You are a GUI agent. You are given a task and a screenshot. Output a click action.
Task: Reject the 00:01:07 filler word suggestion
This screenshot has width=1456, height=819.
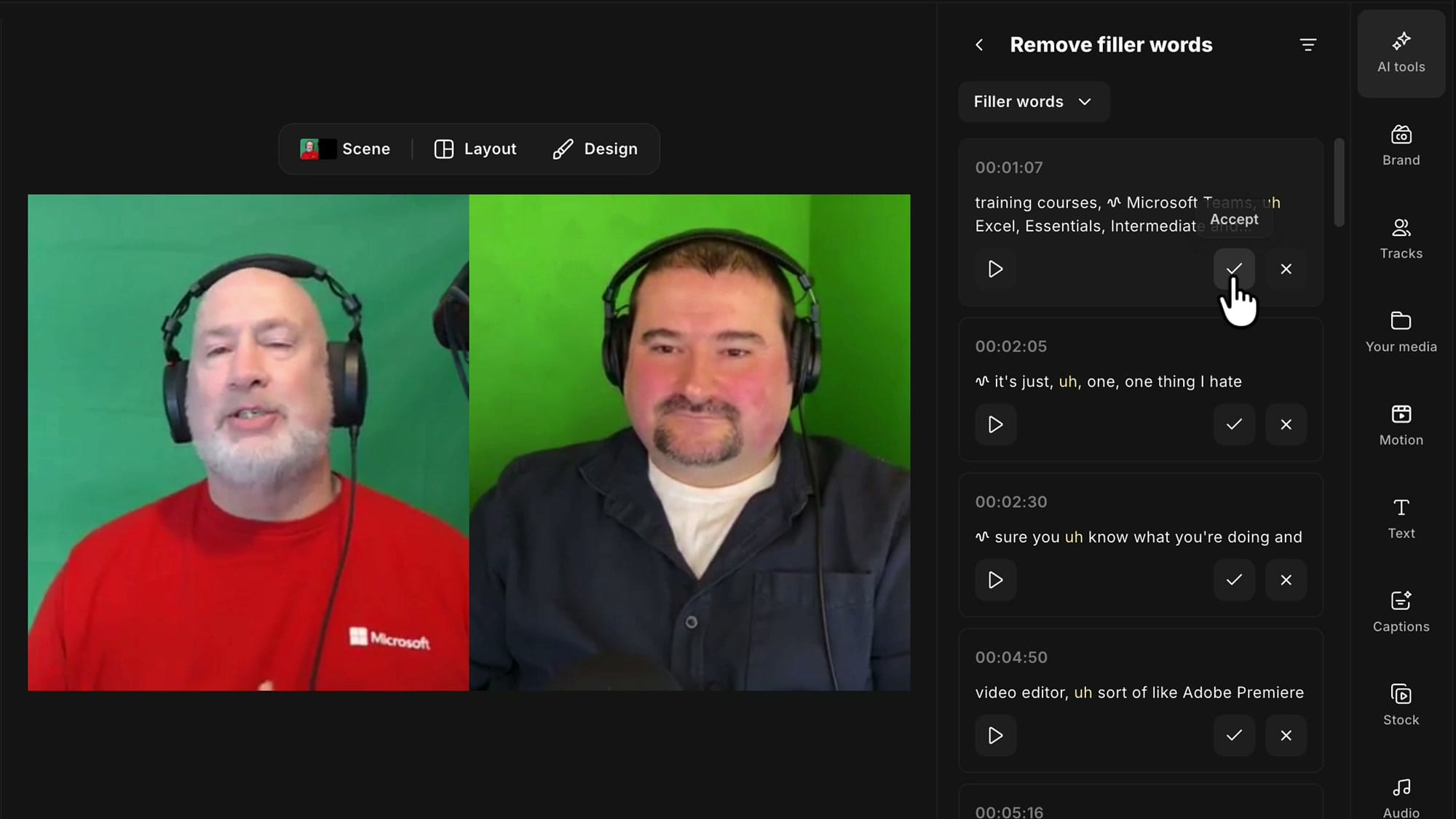pos(1286,269)
